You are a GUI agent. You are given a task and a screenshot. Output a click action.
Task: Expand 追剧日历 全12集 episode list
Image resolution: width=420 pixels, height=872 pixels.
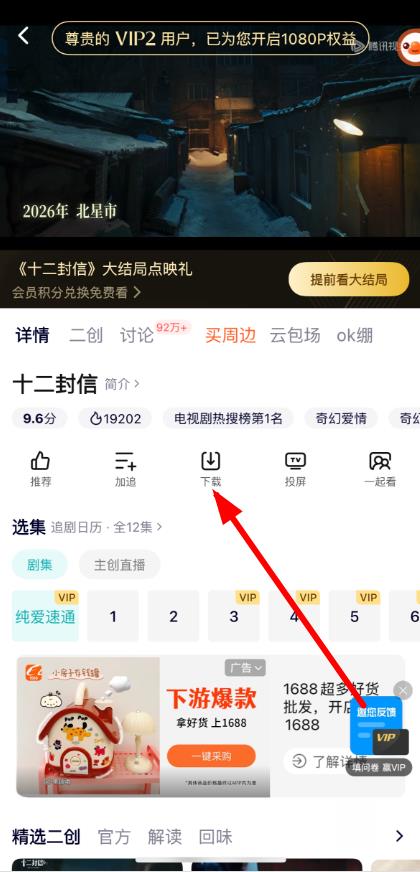pos(107,527)
